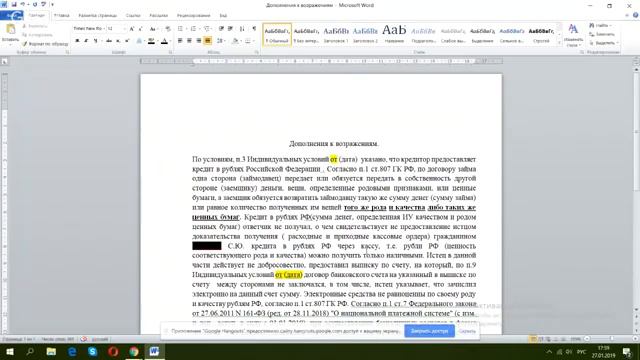The image size is (640, 360).
Task: Increase paragraph indent
Action: click(230, 29)
